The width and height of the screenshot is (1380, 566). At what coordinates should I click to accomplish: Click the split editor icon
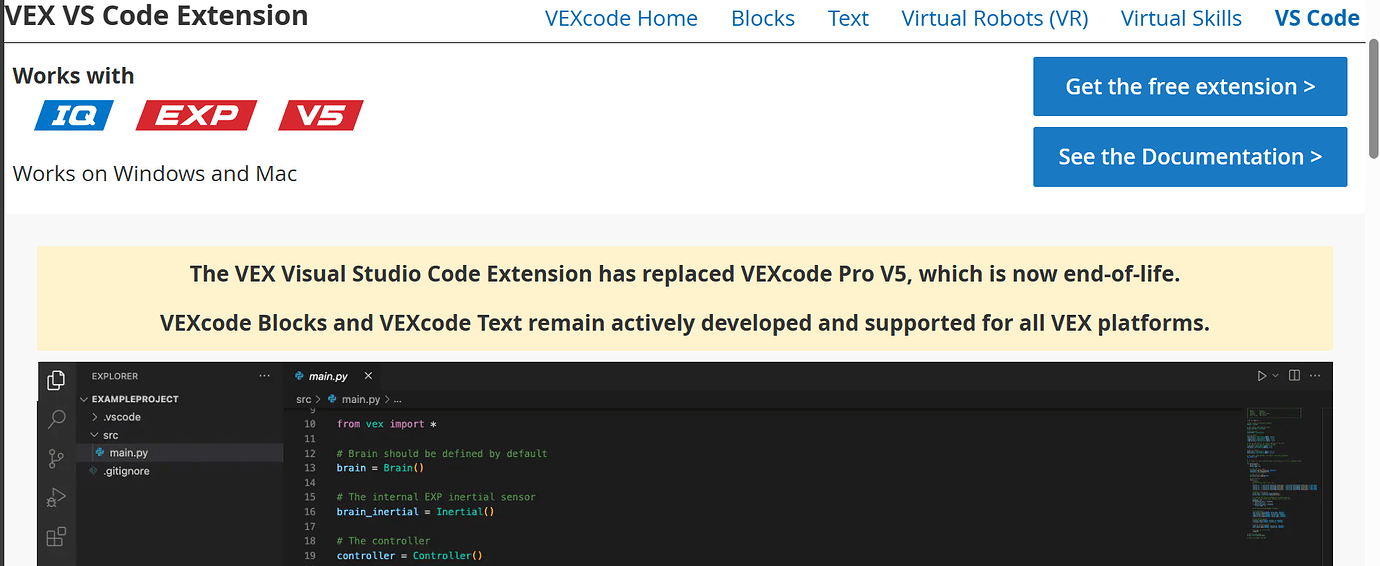pyautogui.click(x=1294, y=376)
